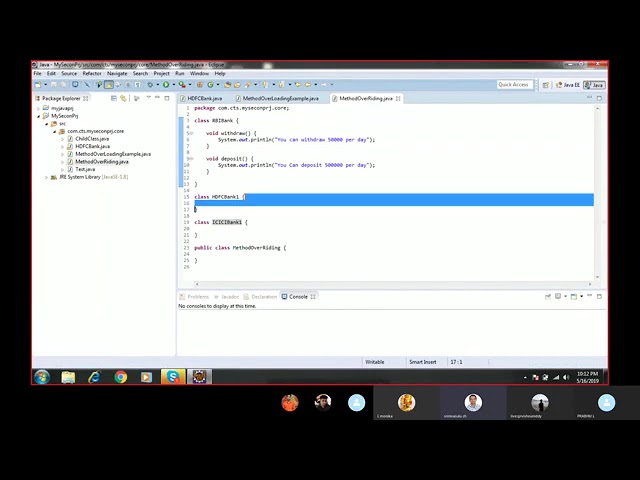
Task: Open the File menu
Action: pyautogui.click(x=38, y=73)
